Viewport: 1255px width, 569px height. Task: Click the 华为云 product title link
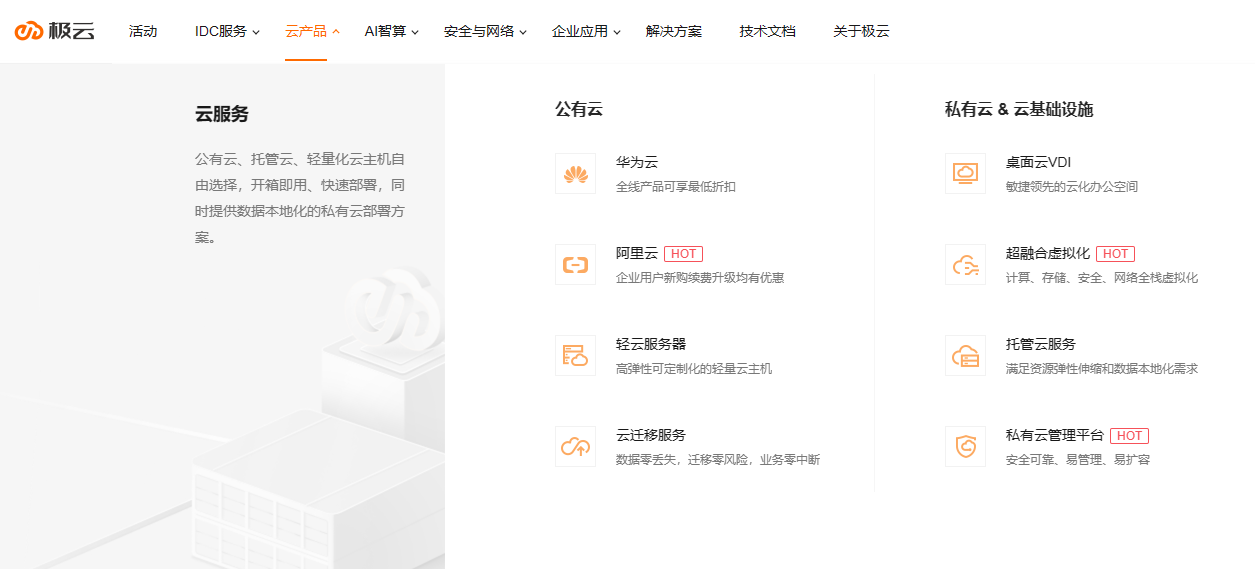click(637, 162)
